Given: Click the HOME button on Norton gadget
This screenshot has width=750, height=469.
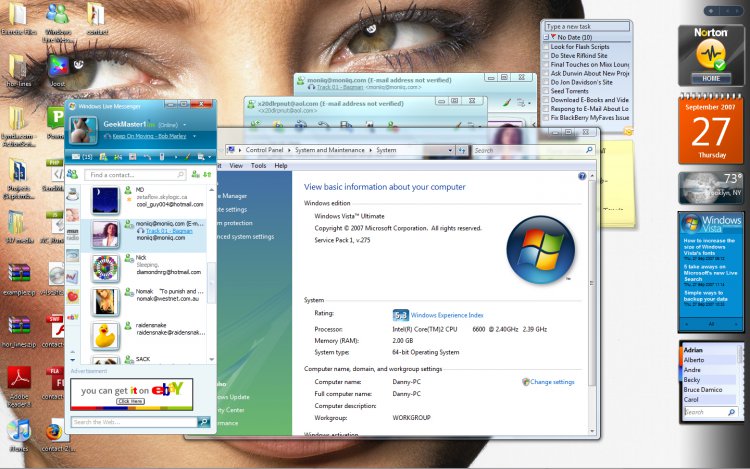Looking at the screenshot, I should [711, 78].
